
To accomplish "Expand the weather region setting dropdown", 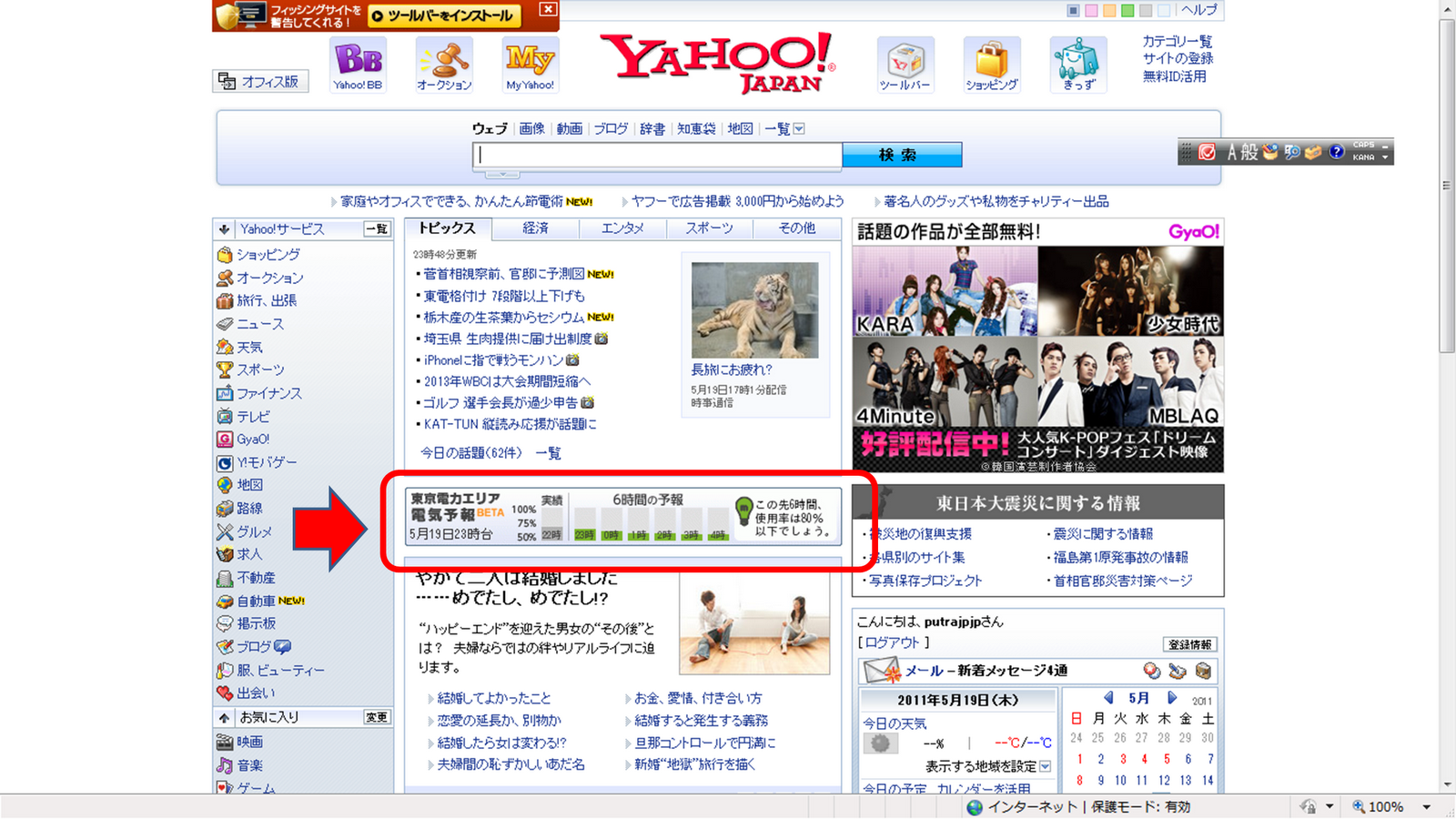I will pos(1045,766).
